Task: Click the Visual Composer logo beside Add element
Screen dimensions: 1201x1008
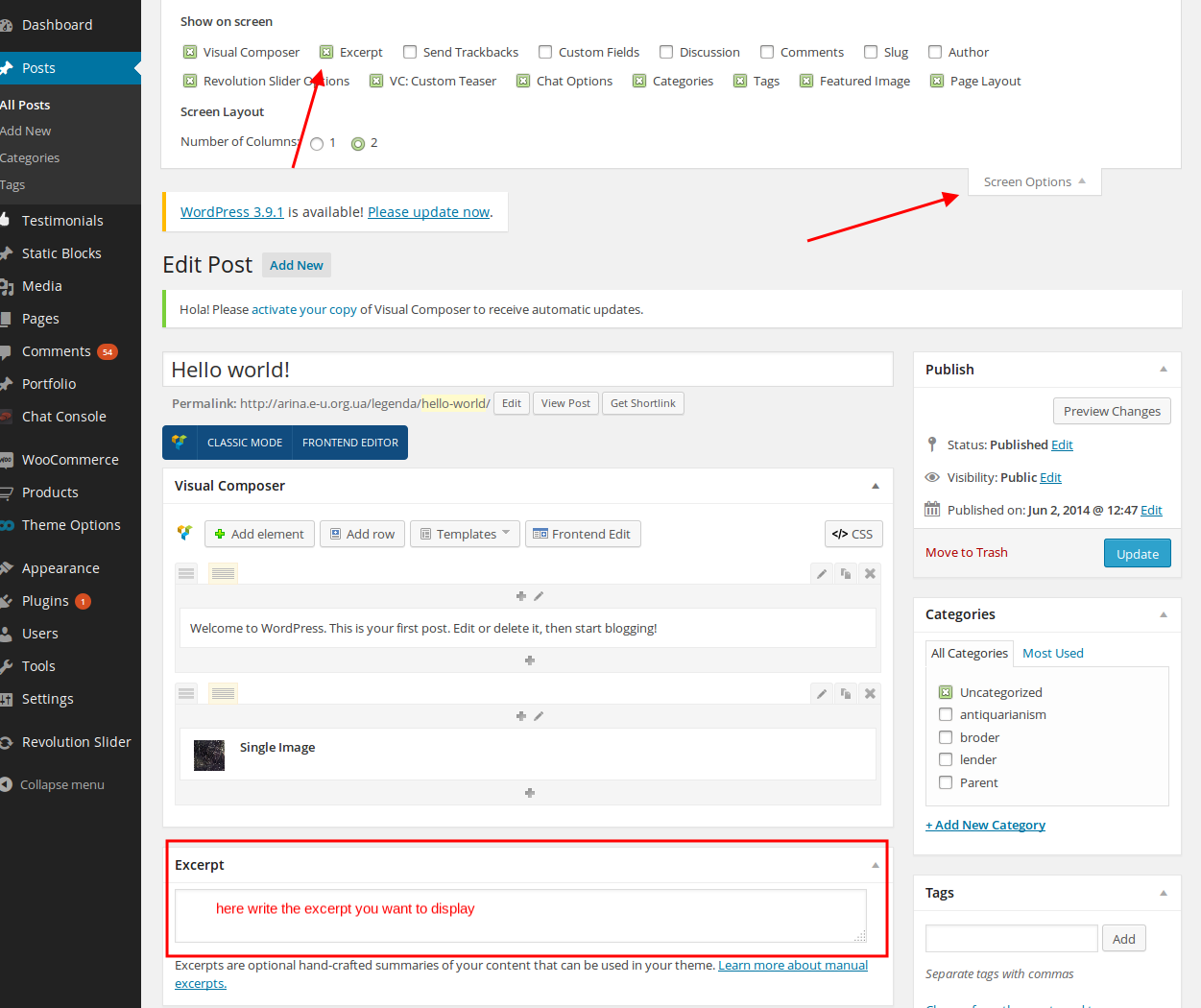Action: 184,533
